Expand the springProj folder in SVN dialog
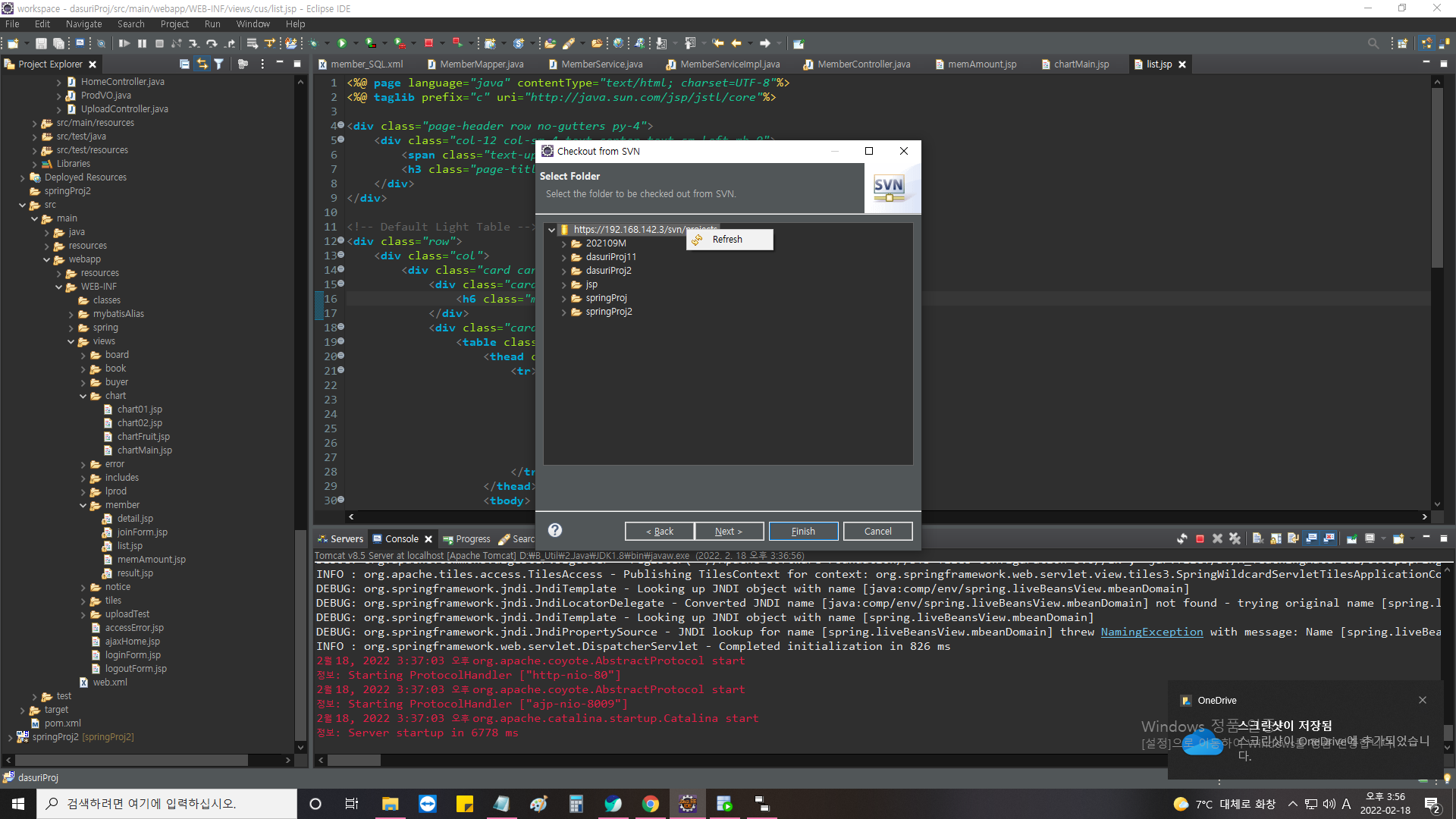The image size is (1456, 819). pos(564,298)
